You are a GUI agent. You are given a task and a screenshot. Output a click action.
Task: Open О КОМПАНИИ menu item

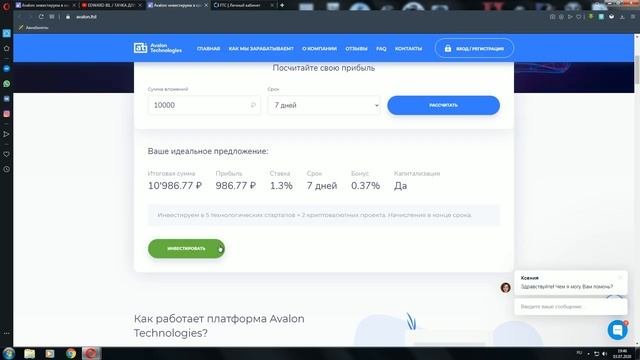point(319,49)
